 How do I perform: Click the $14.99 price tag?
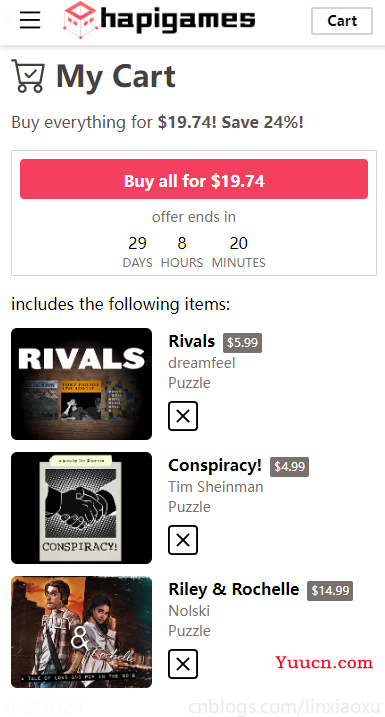(330, 590)
